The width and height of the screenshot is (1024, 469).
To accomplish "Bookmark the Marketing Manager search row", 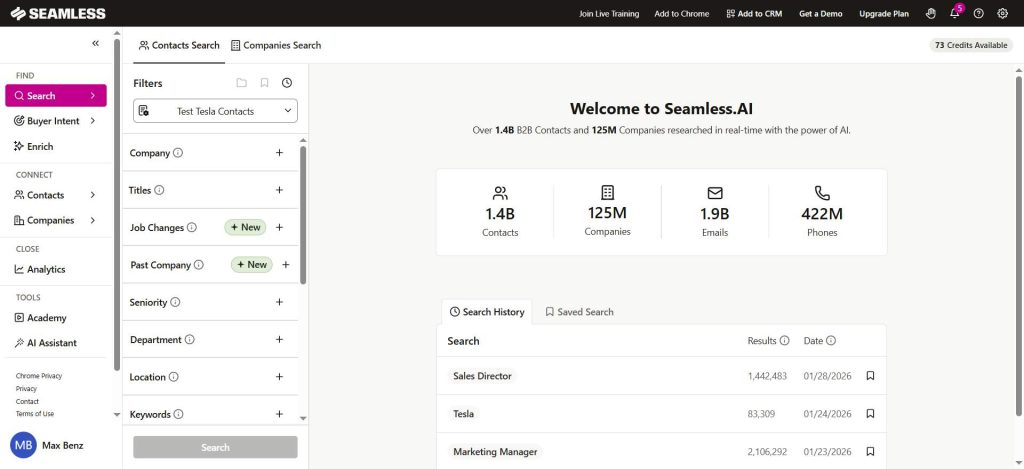I will tap(870, 451).
